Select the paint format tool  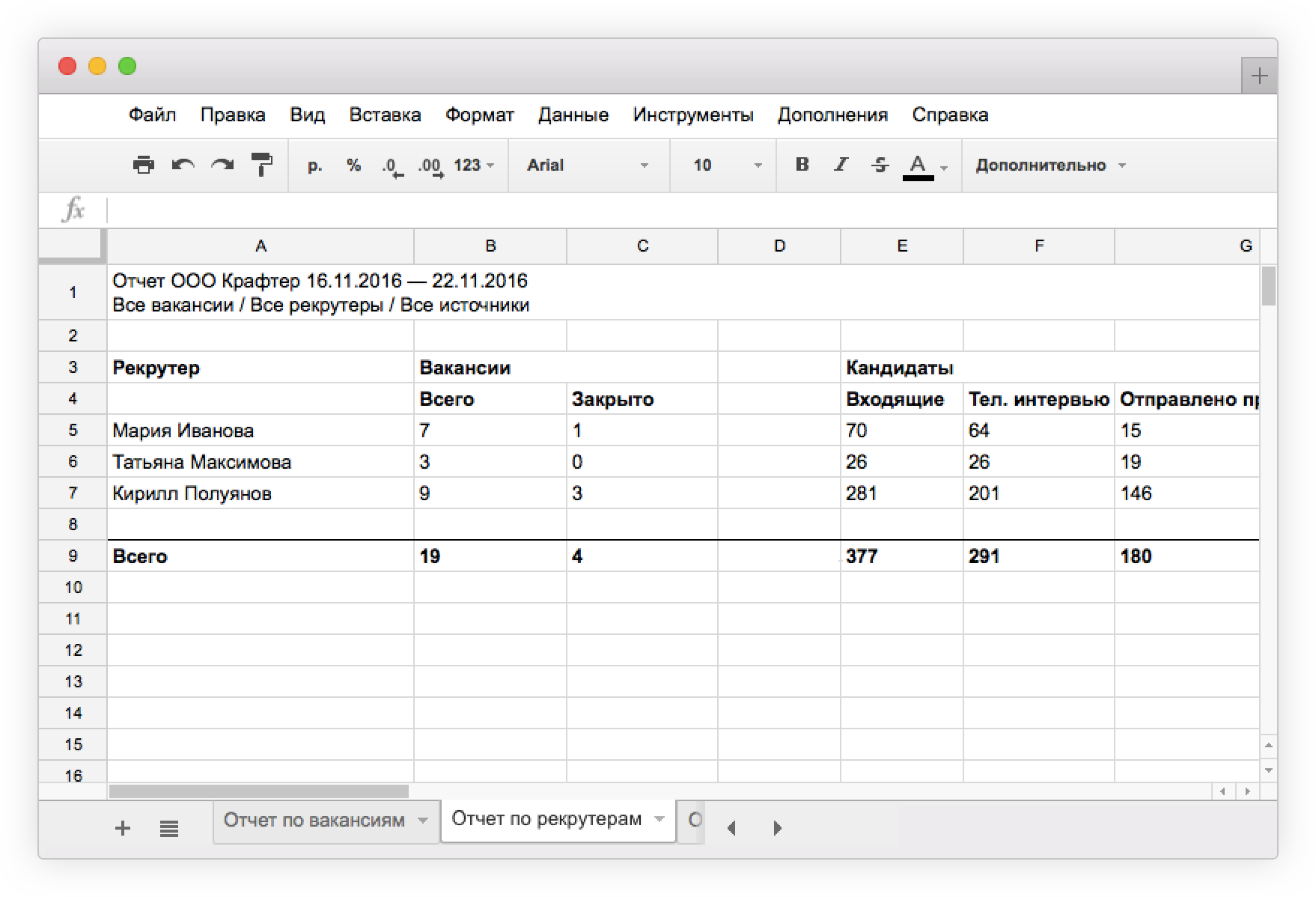point(261,165)
